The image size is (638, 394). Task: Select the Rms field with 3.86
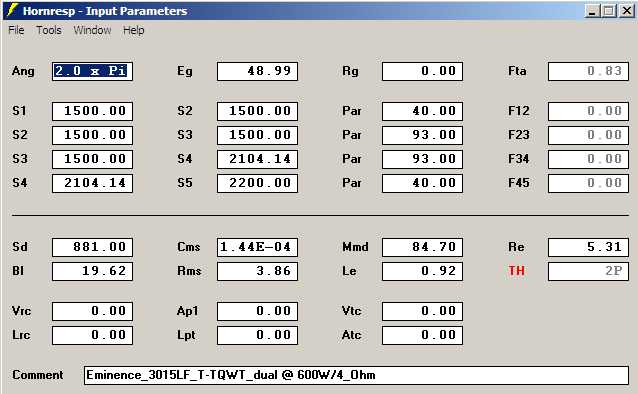[x=257, y=271]
